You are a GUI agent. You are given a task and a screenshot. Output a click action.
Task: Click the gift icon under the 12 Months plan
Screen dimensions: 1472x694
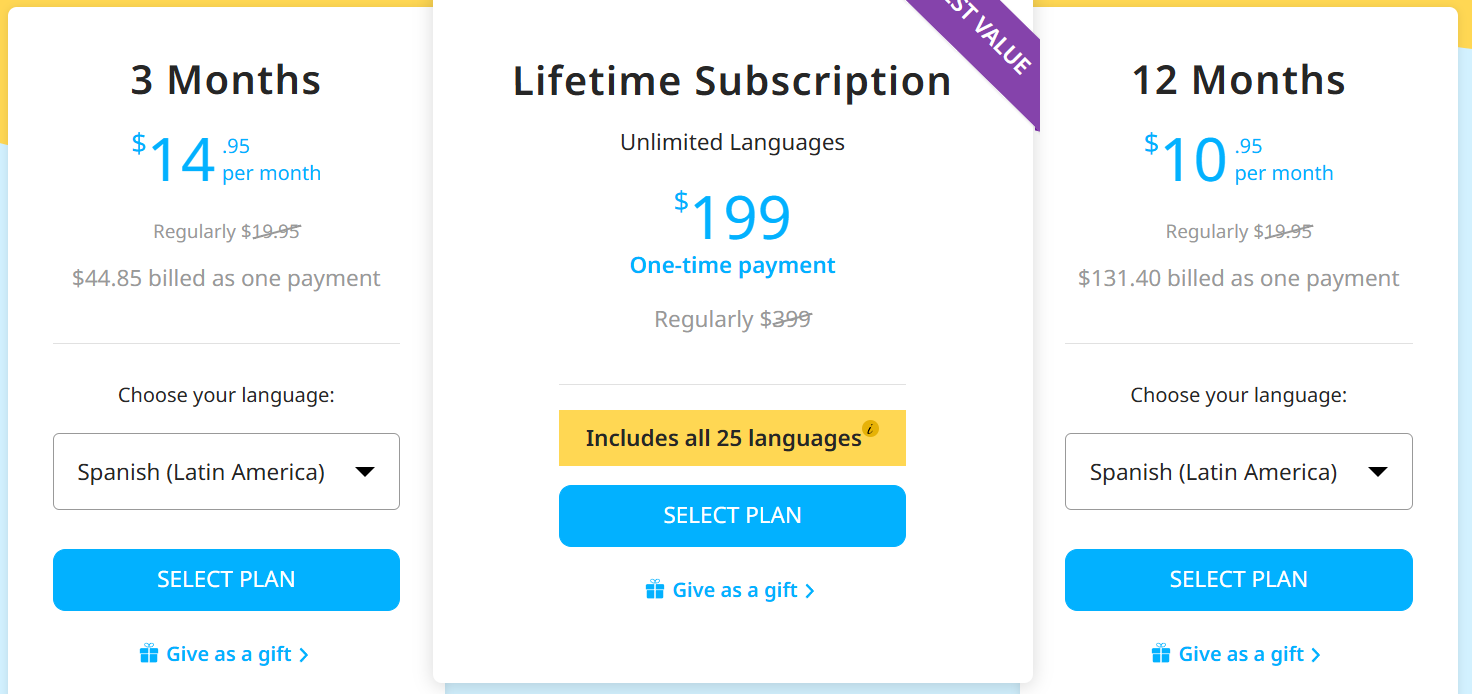point(1161,654)
